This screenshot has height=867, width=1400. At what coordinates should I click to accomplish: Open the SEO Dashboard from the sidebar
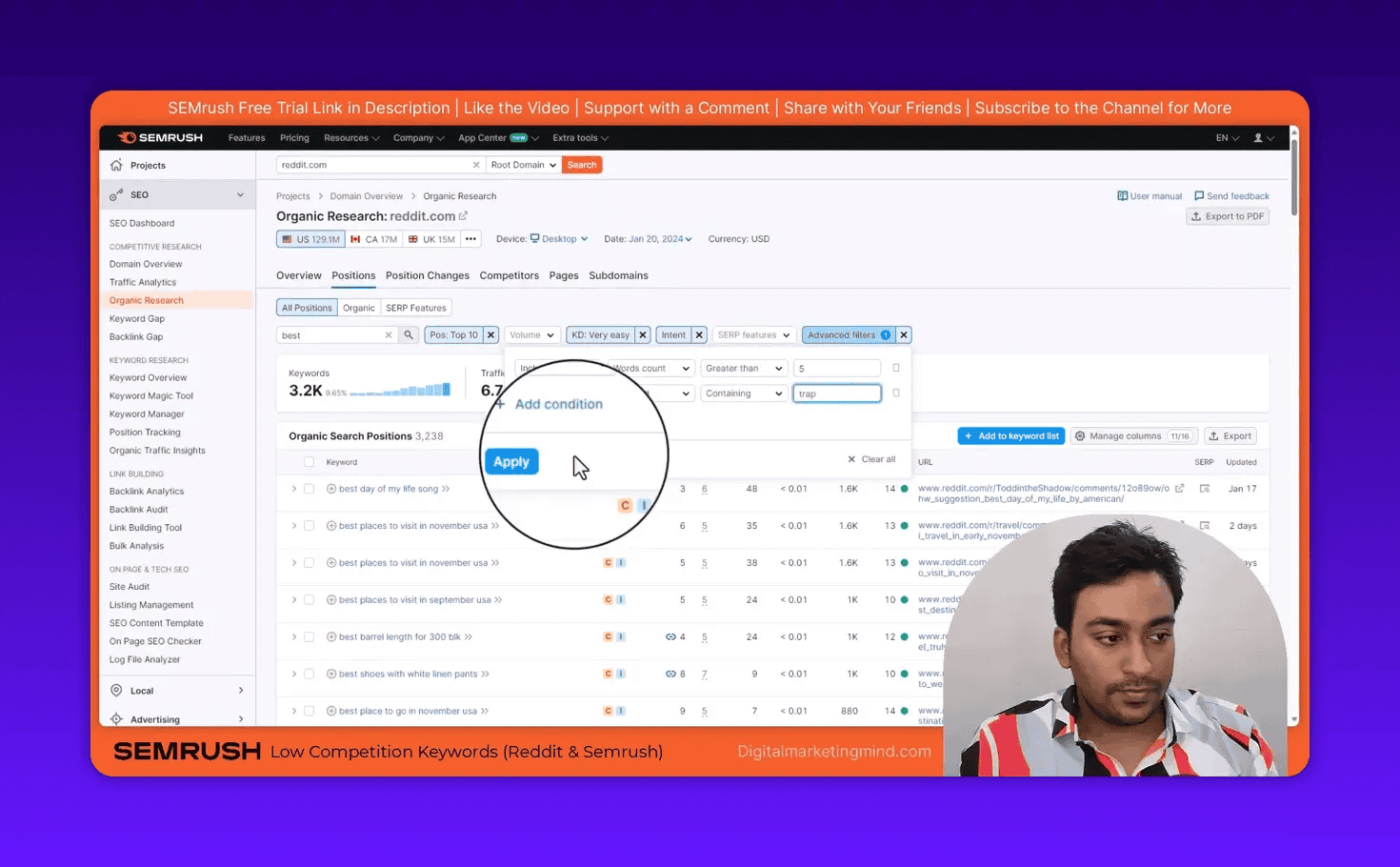tap(141, 222)
